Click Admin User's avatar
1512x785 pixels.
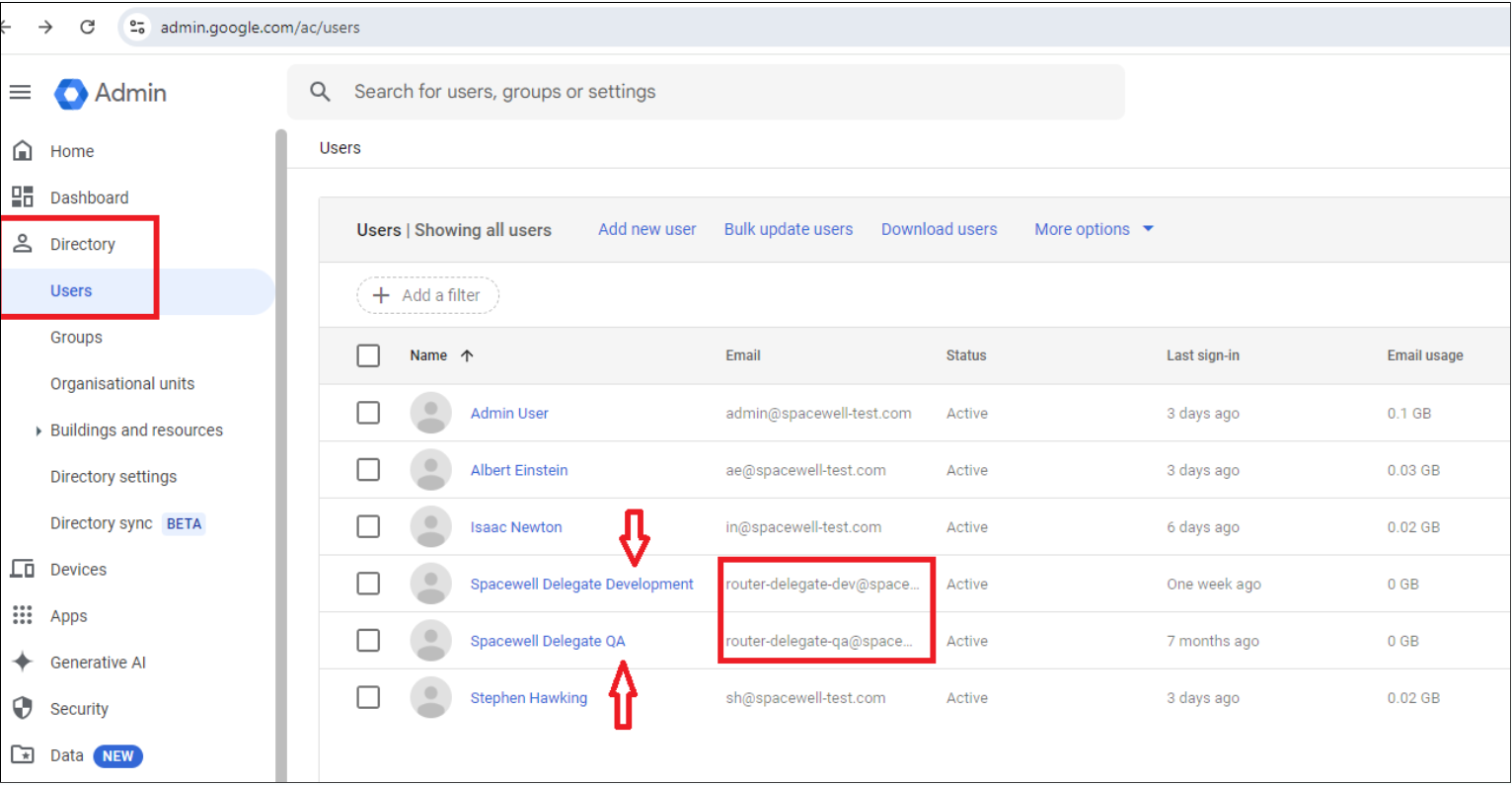coord(431,413)
